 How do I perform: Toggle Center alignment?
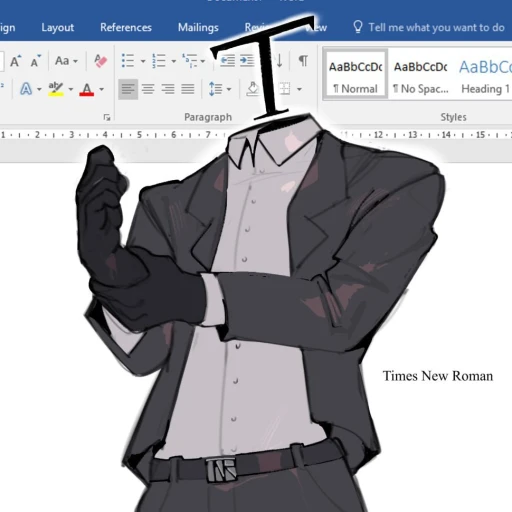tap(148, 89)
